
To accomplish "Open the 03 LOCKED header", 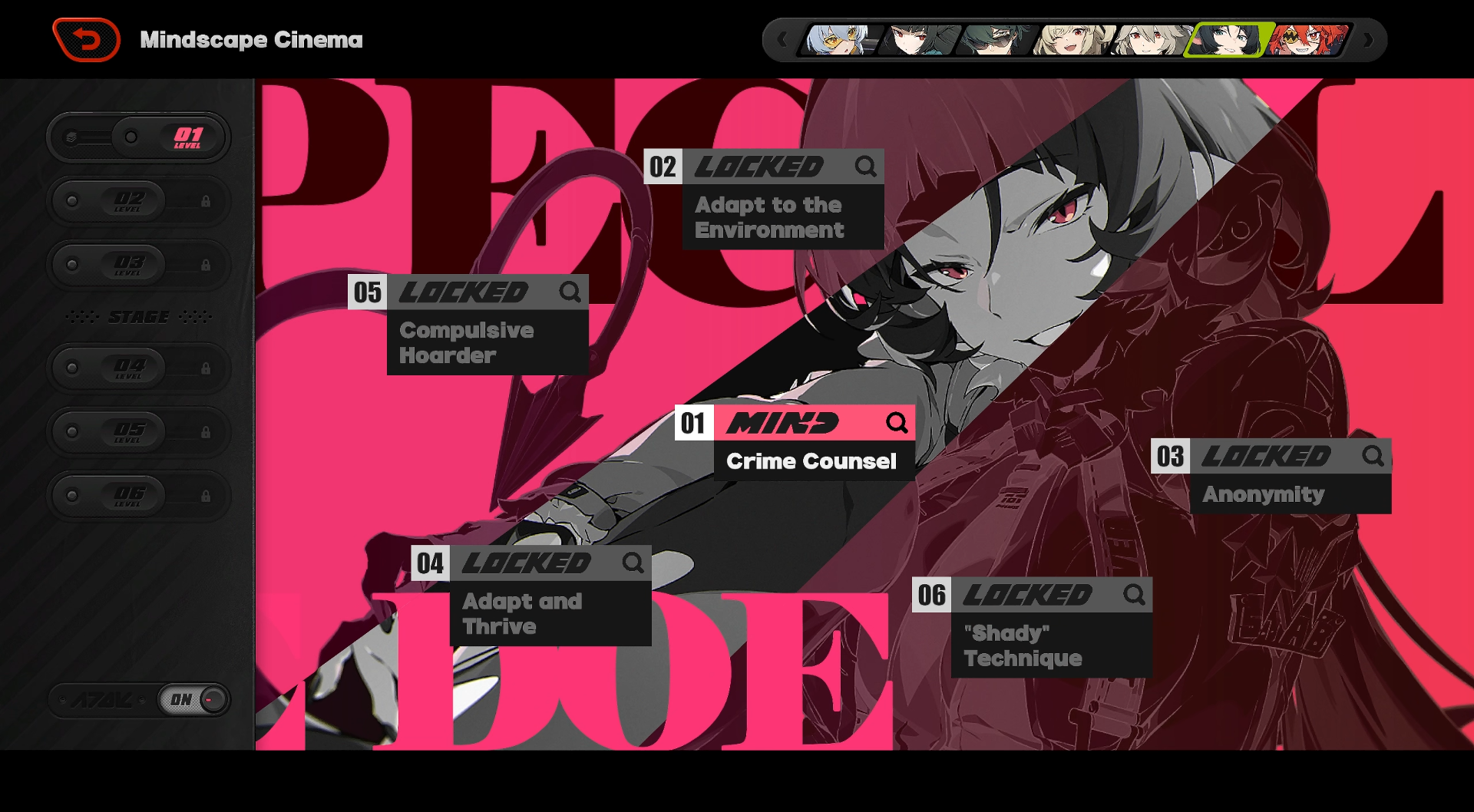I will [1271, 456].
